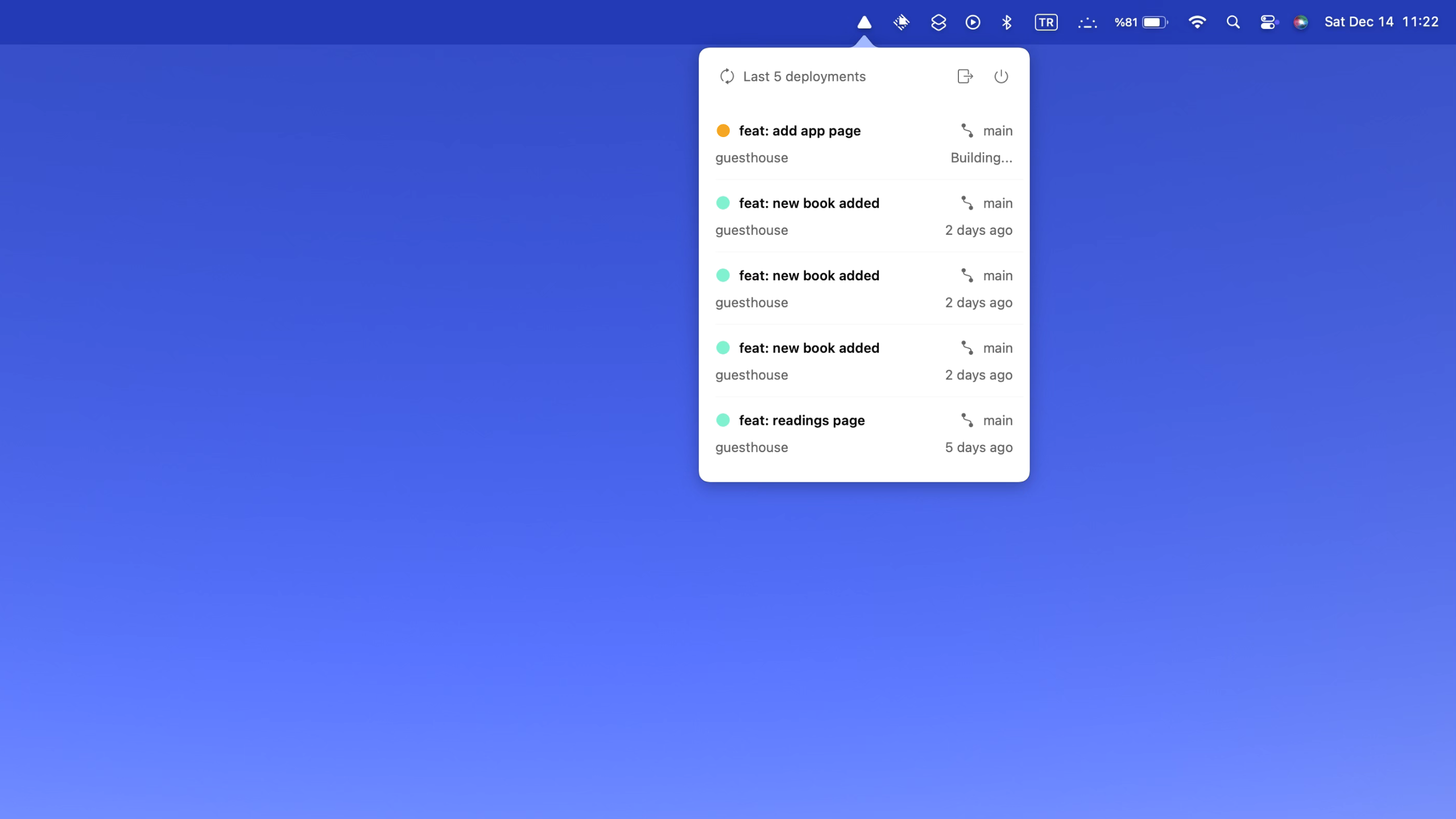This screenshot has height=819, width=1456.
Task: Click guesthouse under feat: add app page
Action: pyautogui.click(x=751, y=158)
